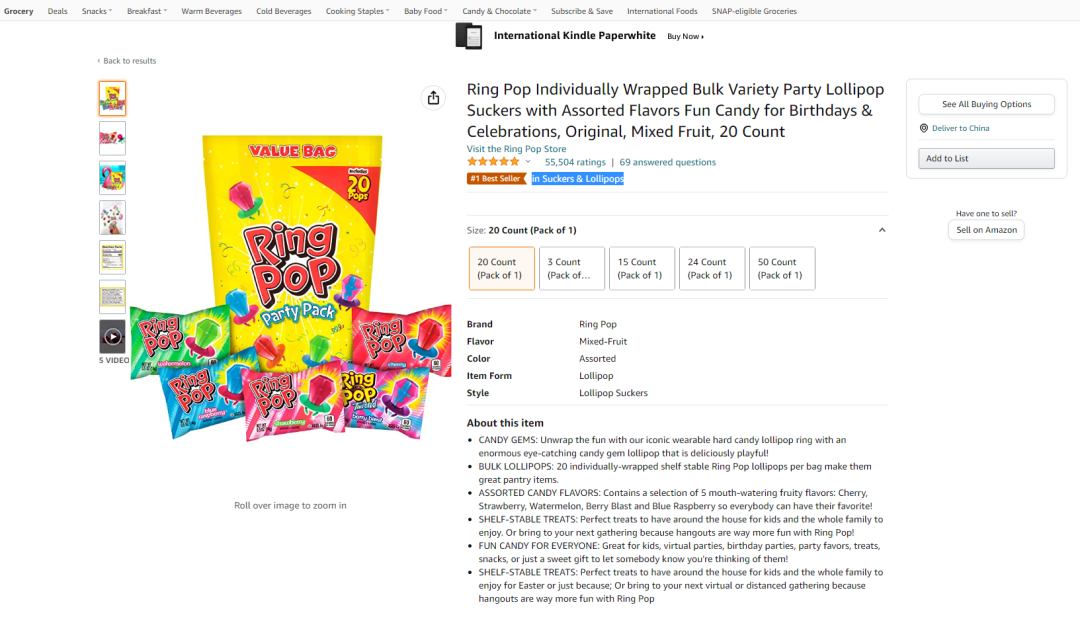Click the #1 Best Seller badge
The image size is (1080, 617).
[x=494, y=179]
